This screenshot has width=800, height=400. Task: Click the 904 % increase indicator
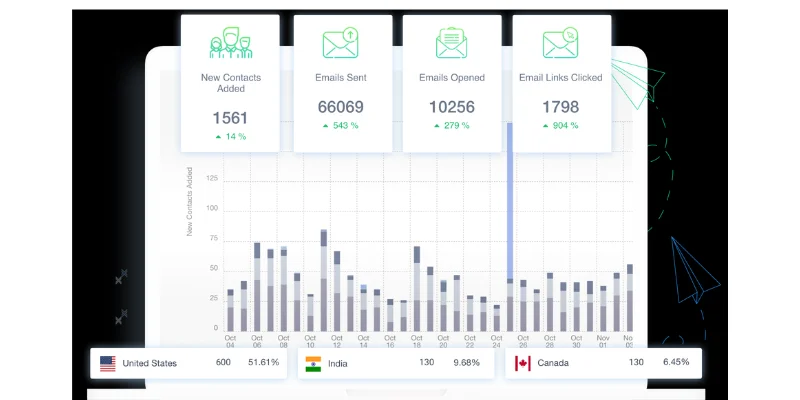[x=561, y=126]
